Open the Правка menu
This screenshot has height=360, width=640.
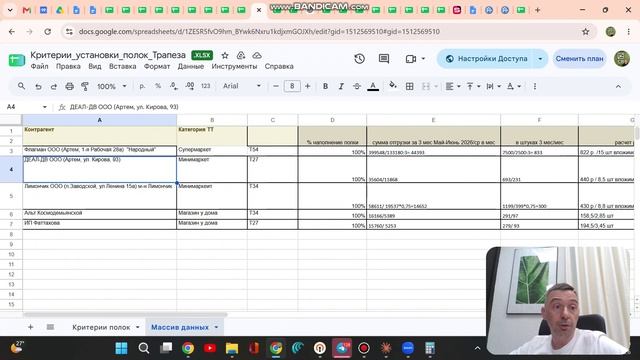pyautogui.click(x=68, y=66)
